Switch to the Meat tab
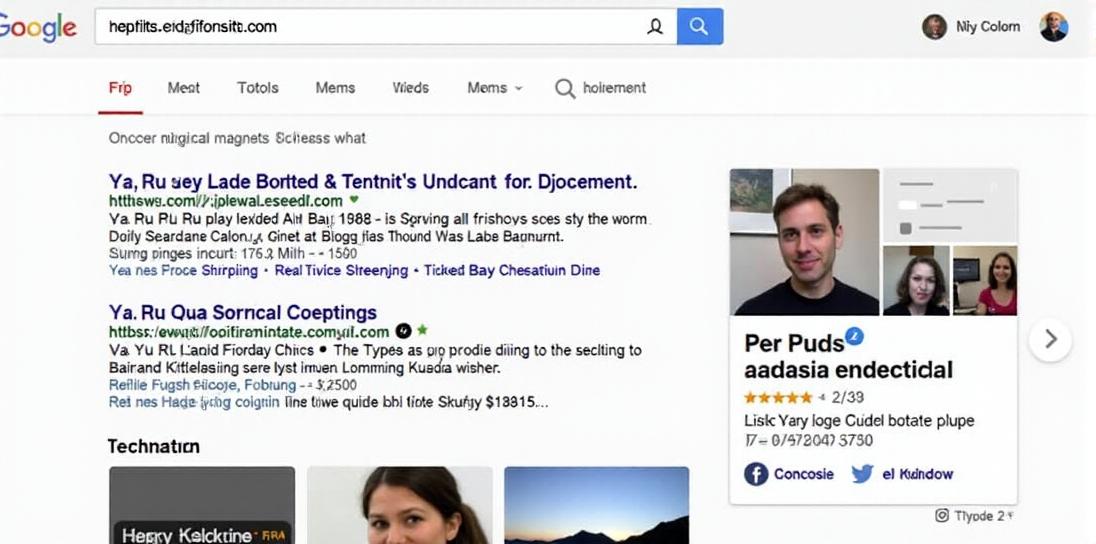1096x544 pixels. pos(184,88)
